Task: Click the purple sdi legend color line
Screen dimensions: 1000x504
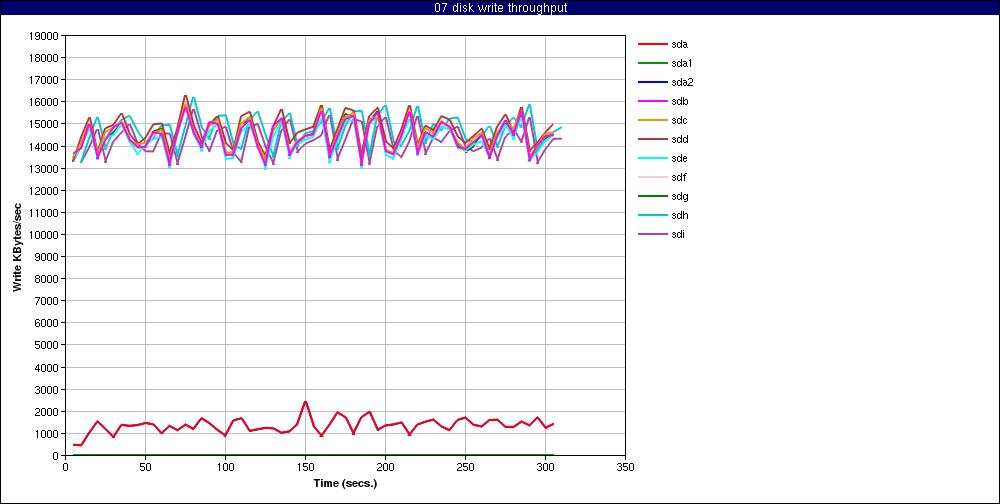Action: point(652,234)
